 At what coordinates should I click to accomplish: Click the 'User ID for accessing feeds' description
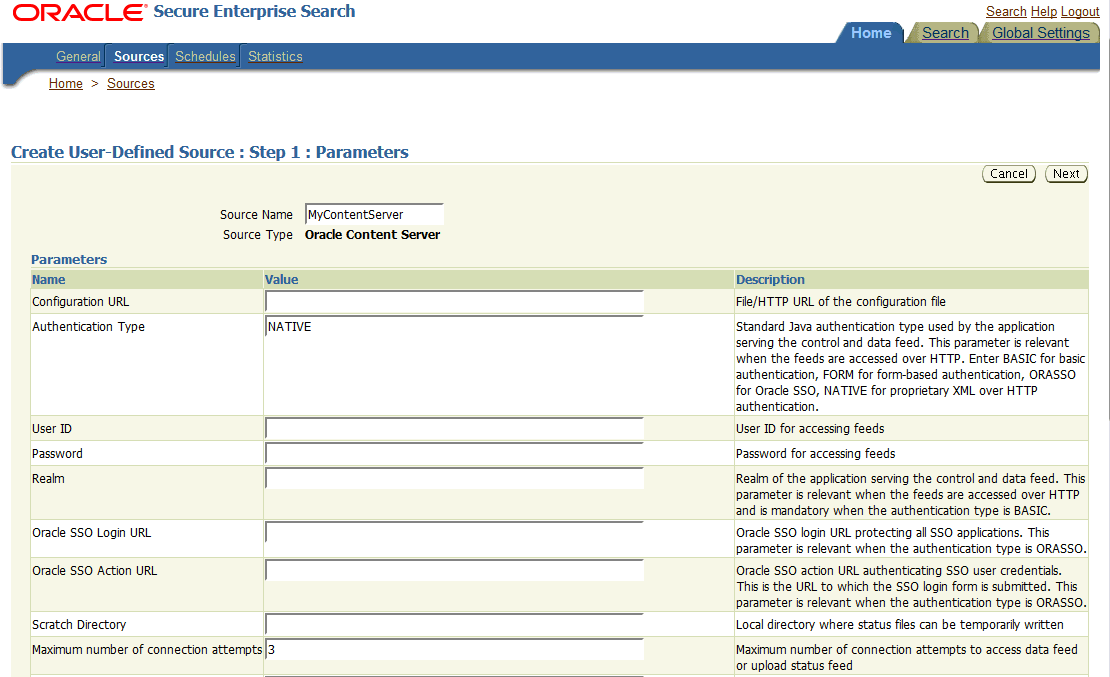[810, 428]
